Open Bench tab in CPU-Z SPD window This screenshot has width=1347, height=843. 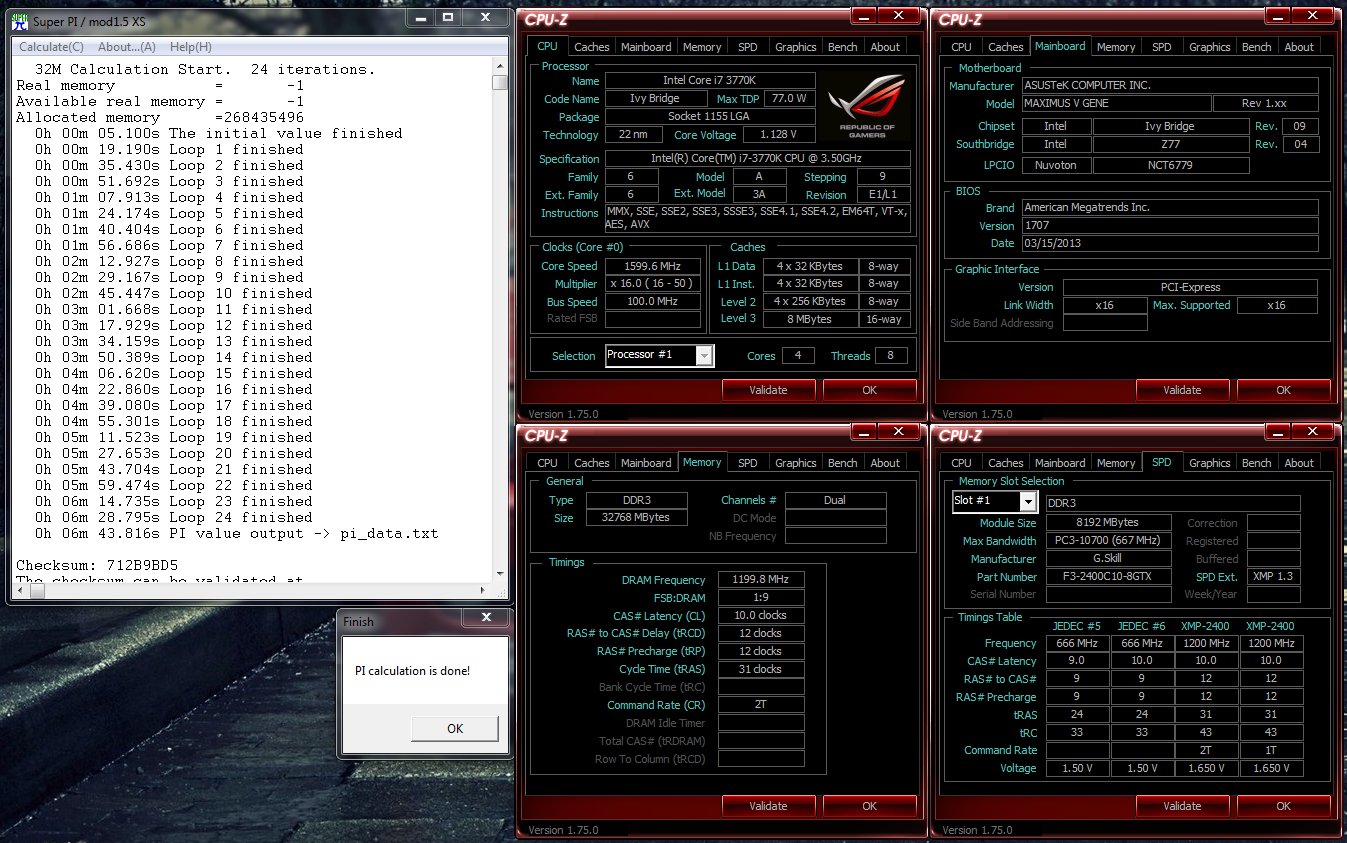point(1257,463)
